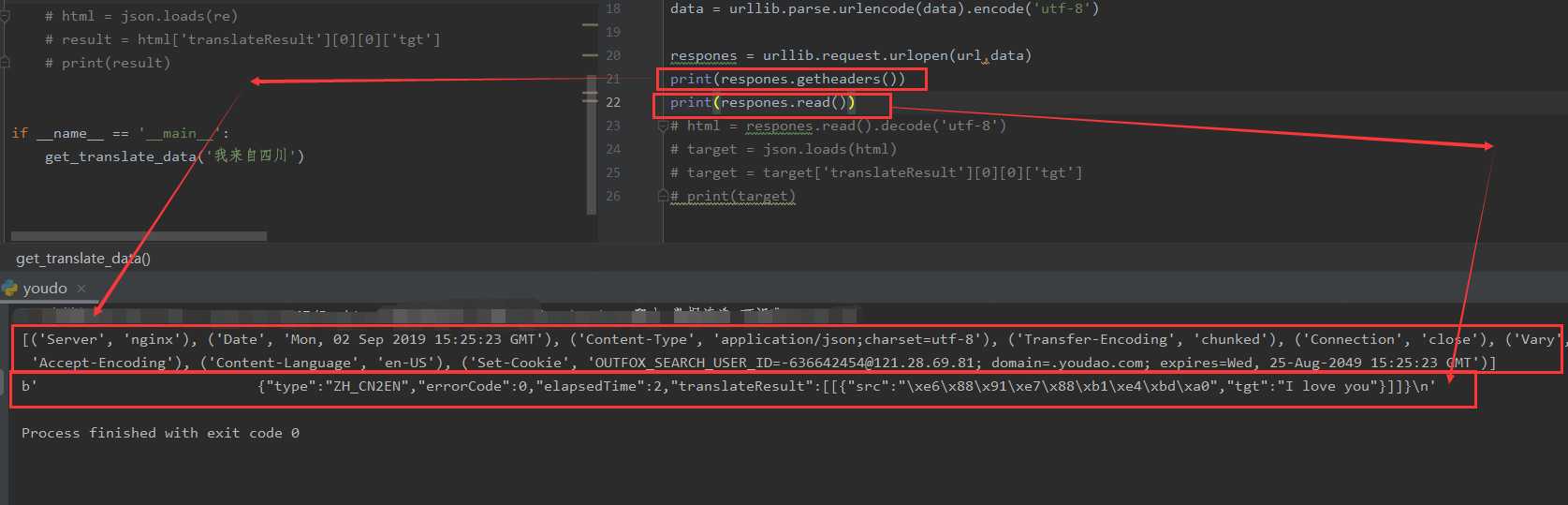Screen dimensions: 1568x505
Task: Click line number 21 in the gutter
Action: 613,79
